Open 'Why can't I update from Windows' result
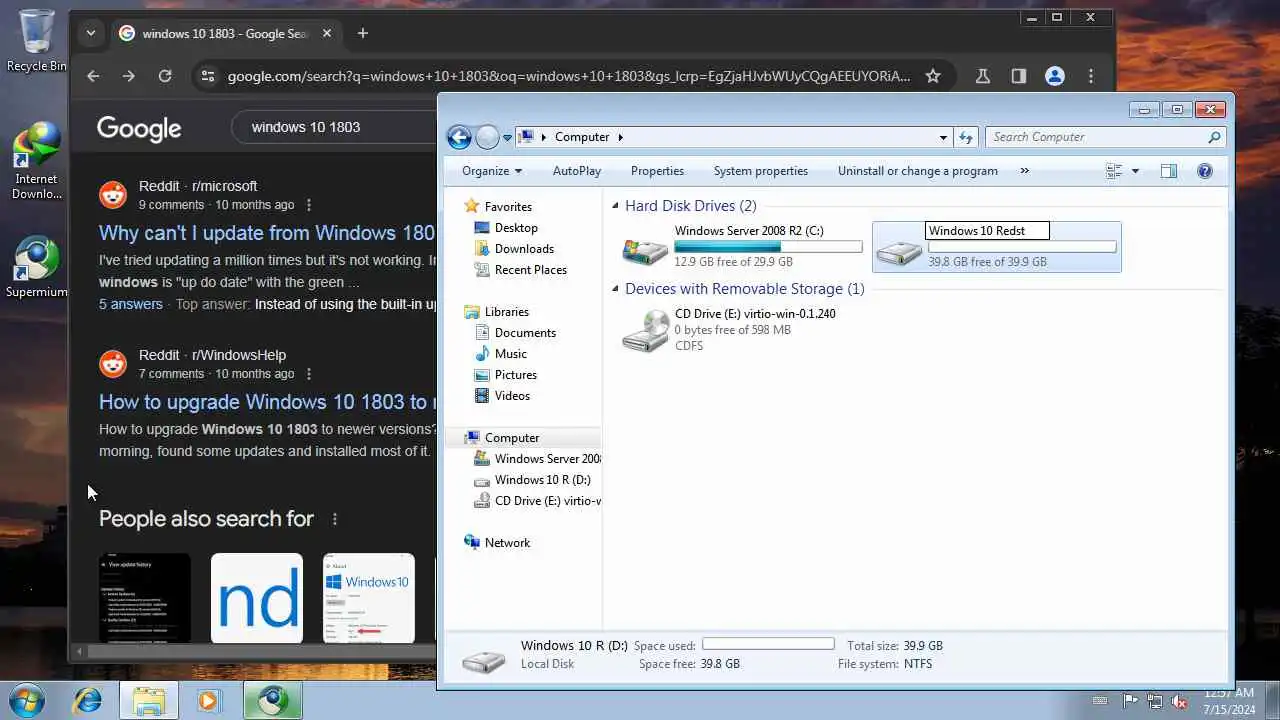Viewport: 1280px width, 720px height. point(267,233)
